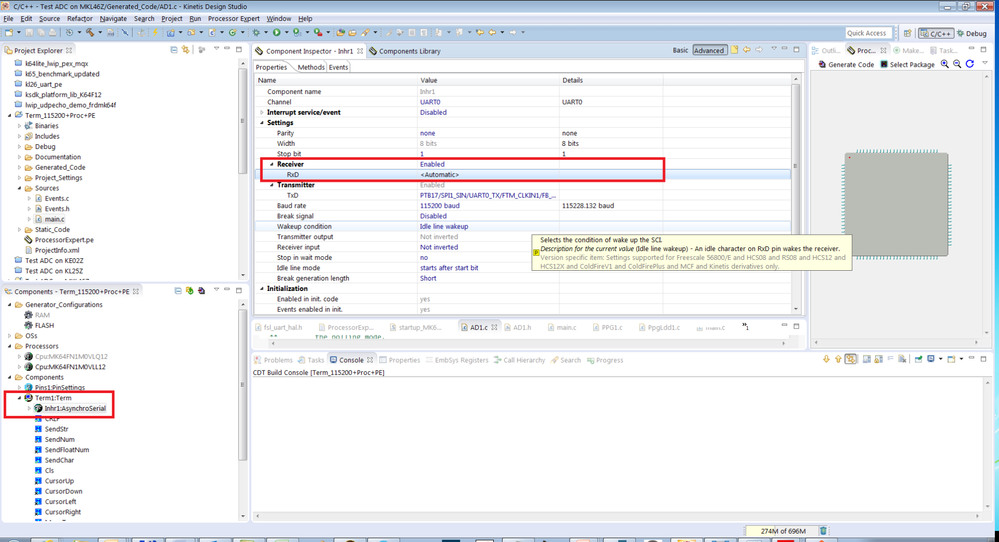Click the green Run toolbar icon
This screenshot has width=999, height=542.
pos(277,32)
